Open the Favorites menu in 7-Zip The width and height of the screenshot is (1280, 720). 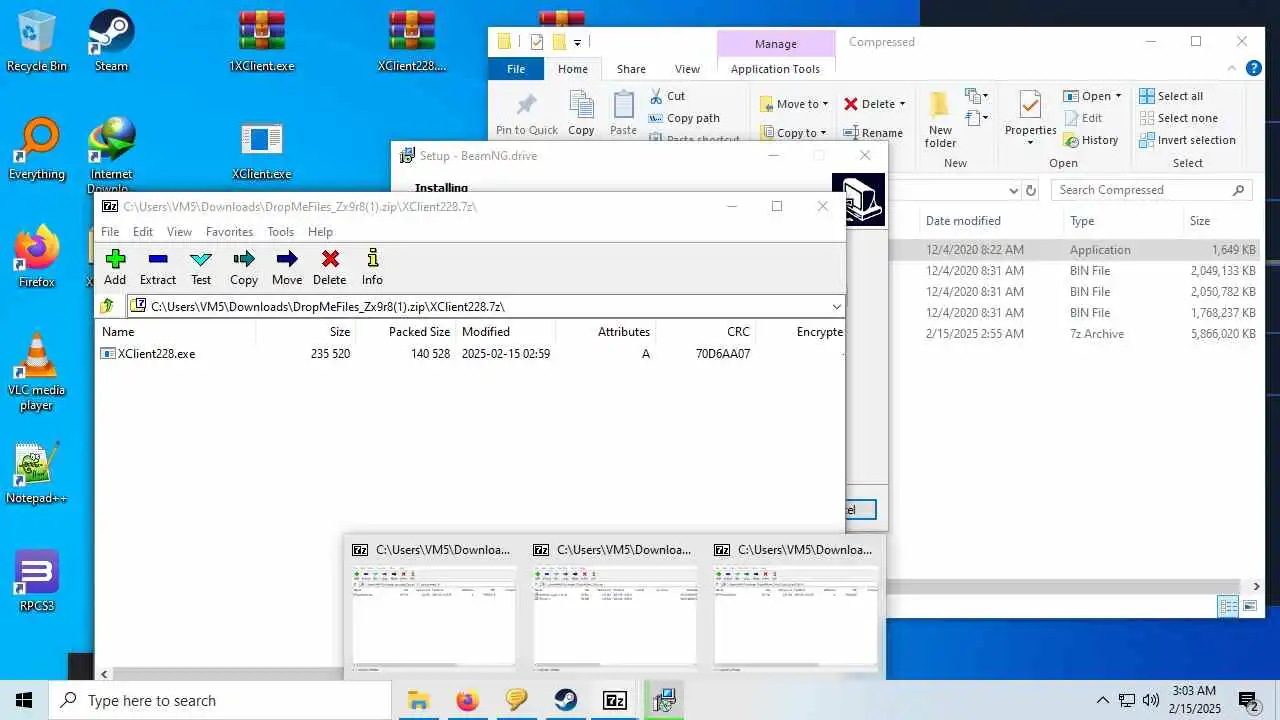click(x=229, y=232)
